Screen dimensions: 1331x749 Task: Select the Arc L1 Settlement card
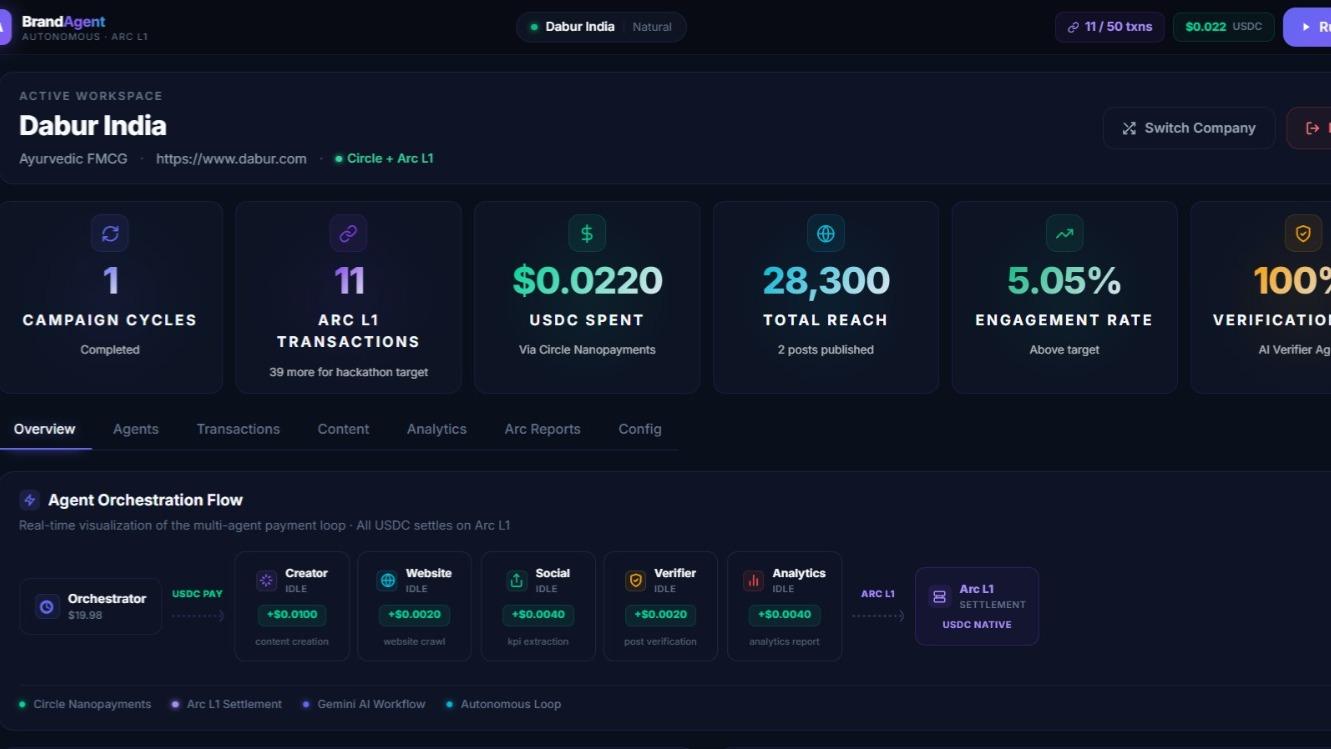[x=977, y=606]
